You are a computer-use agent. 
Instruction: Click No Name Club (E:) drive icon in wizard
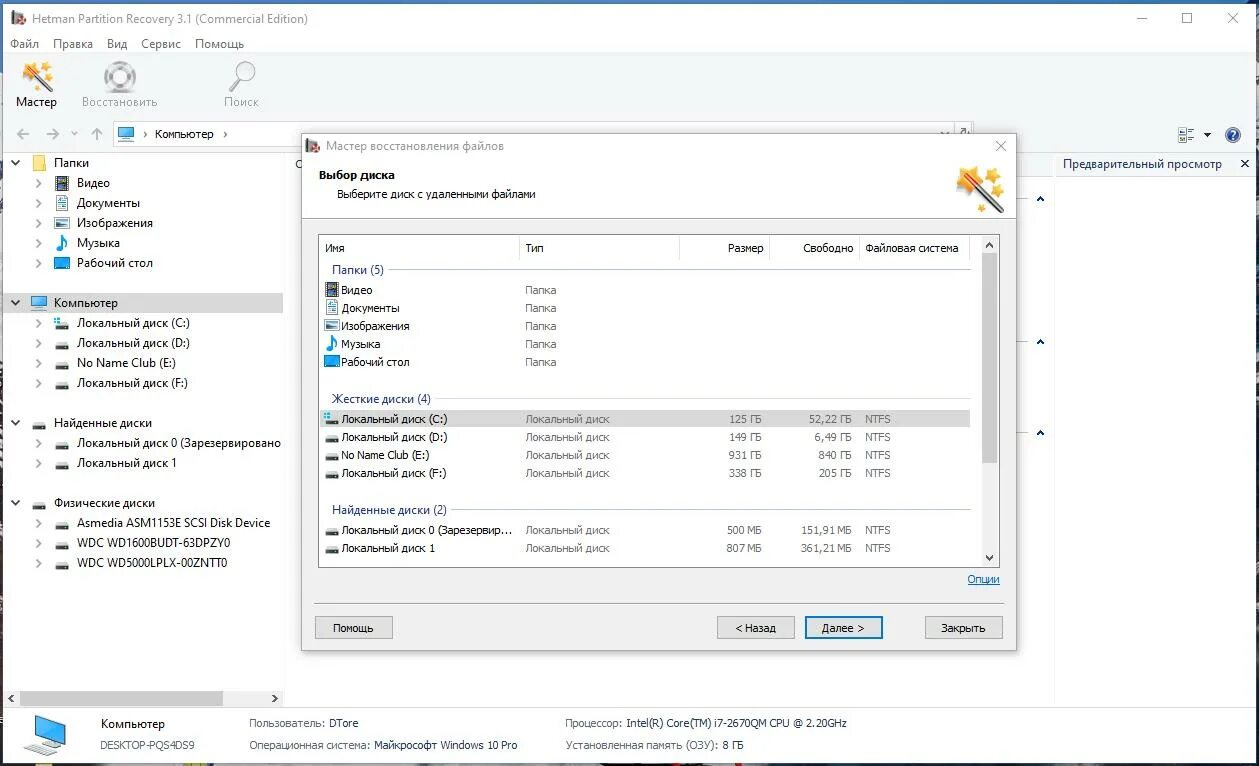click(332, 455)
